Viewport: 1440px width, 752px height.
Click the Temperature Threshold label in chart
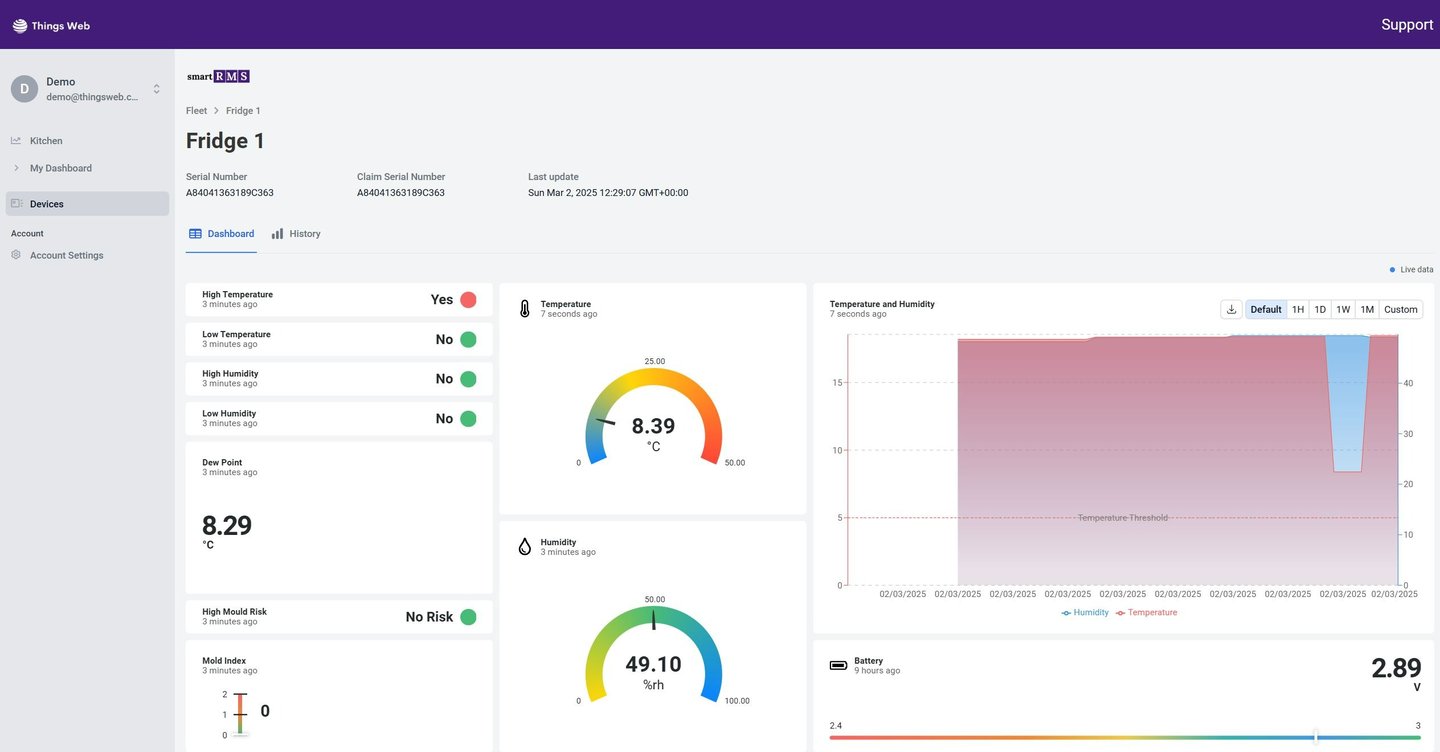pos(1123,518)
